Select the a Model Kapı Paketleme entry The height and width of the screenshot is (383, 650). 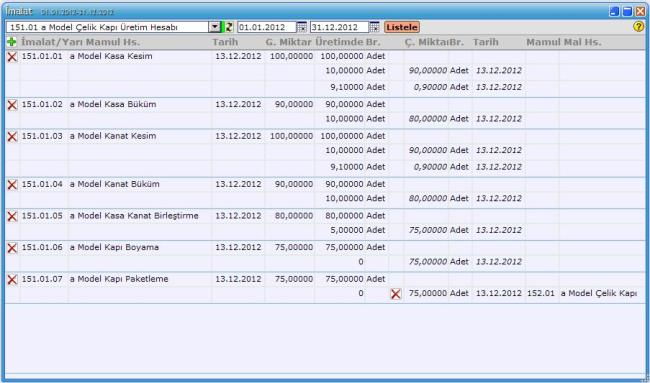[119, 279]
